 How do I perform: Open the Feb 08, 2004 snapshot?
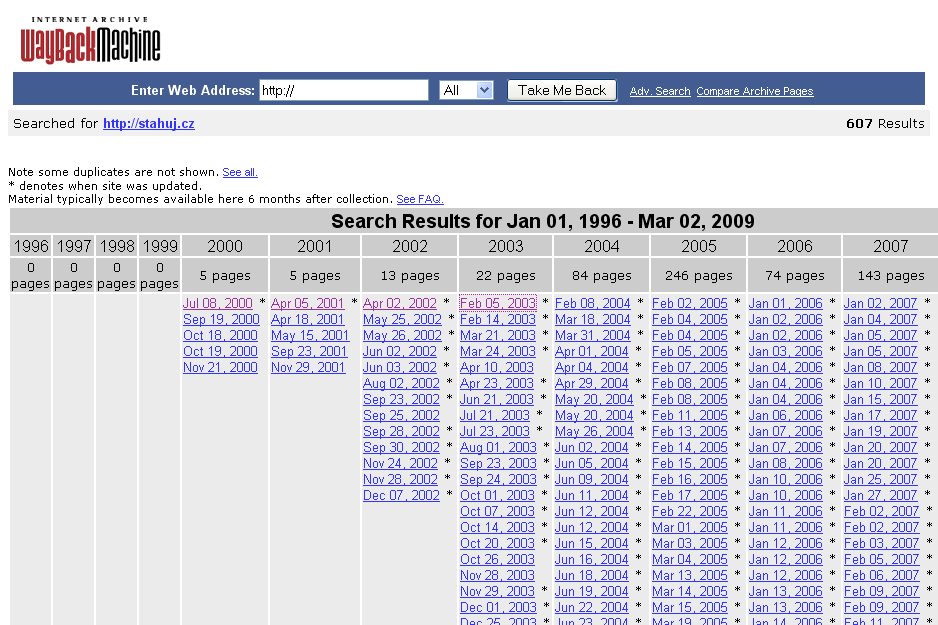[x=592, y=303]
